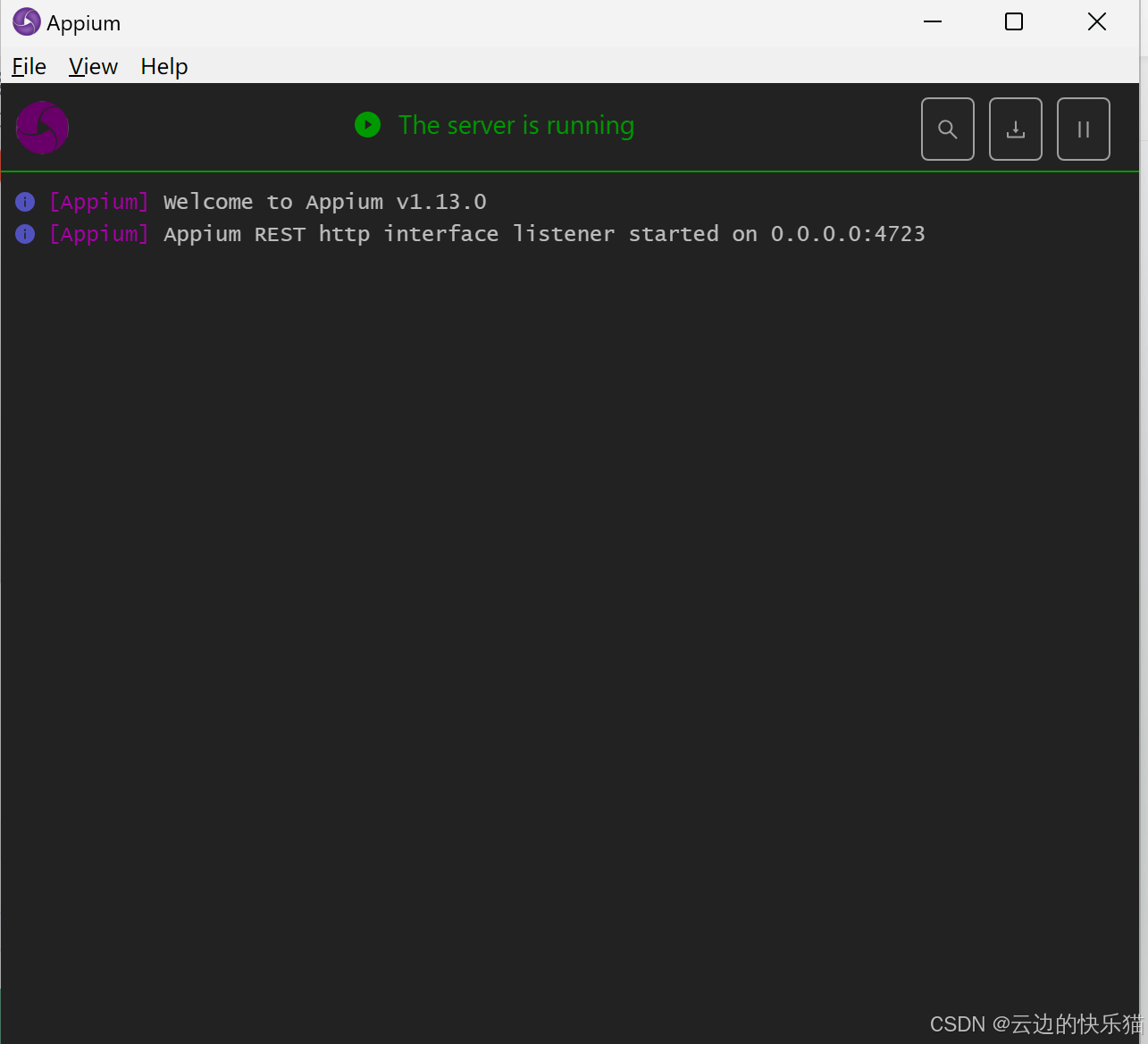Viewport: 1148px width, 1044px height.
Task: Minimize the Appium window
Action: click(933, 22)
